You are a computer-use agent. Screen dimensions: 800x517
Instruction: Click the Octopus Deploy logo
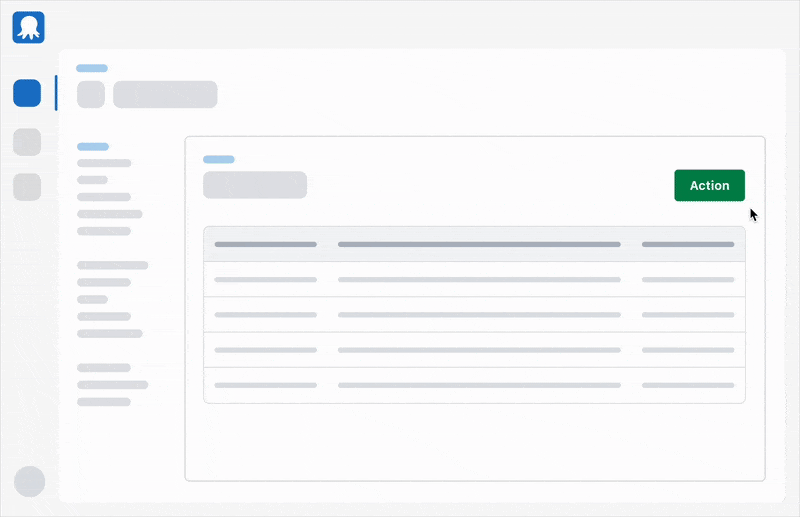tap(29, 27)
